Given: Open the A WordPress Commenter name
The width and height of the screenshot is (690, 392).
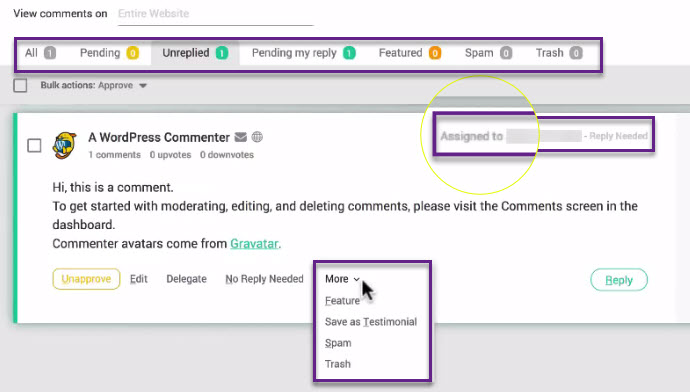Looking at the screenshot, I should tap(159, 138).
